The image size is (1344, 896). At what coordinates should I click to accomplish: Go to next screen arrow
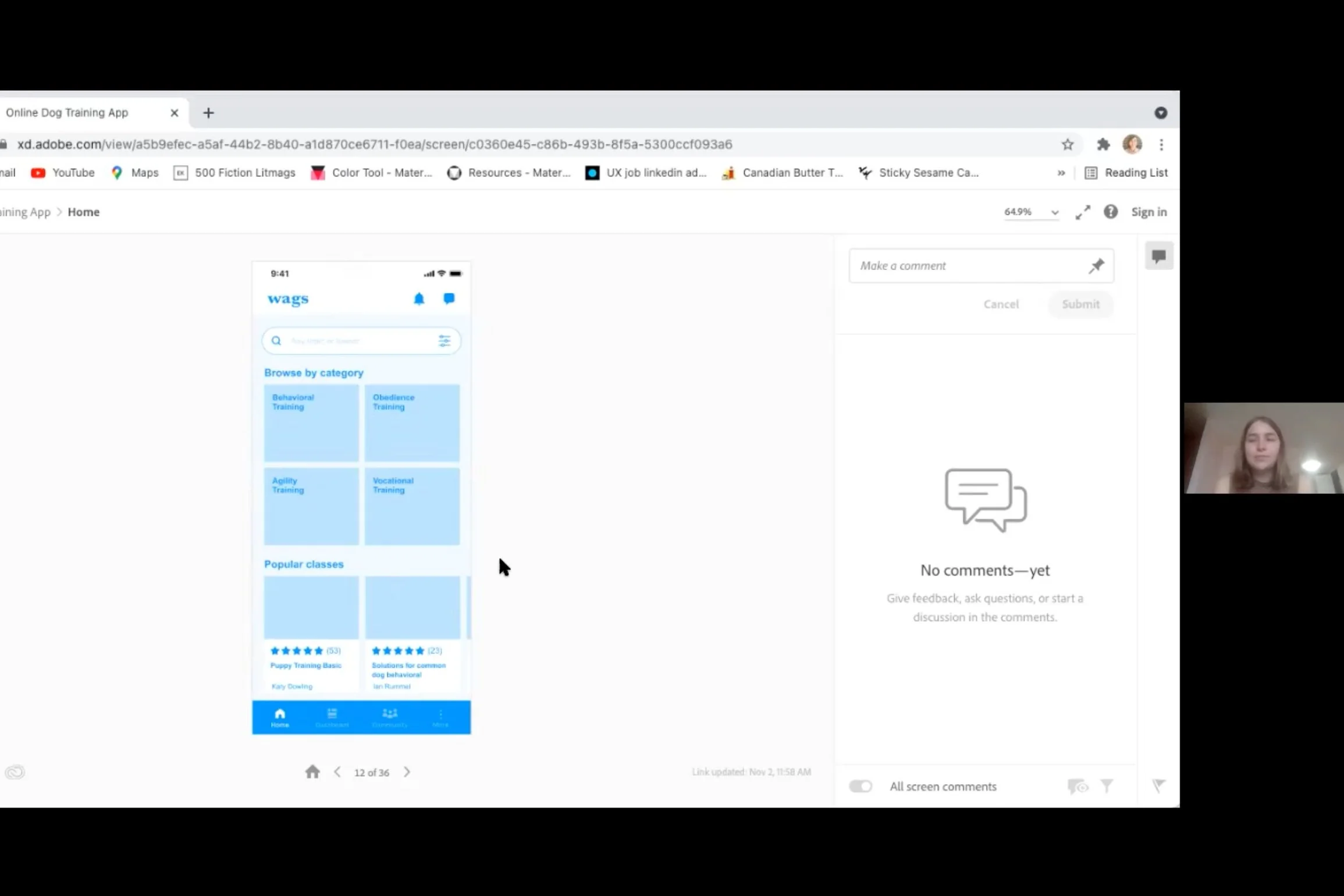click(407, 772)
